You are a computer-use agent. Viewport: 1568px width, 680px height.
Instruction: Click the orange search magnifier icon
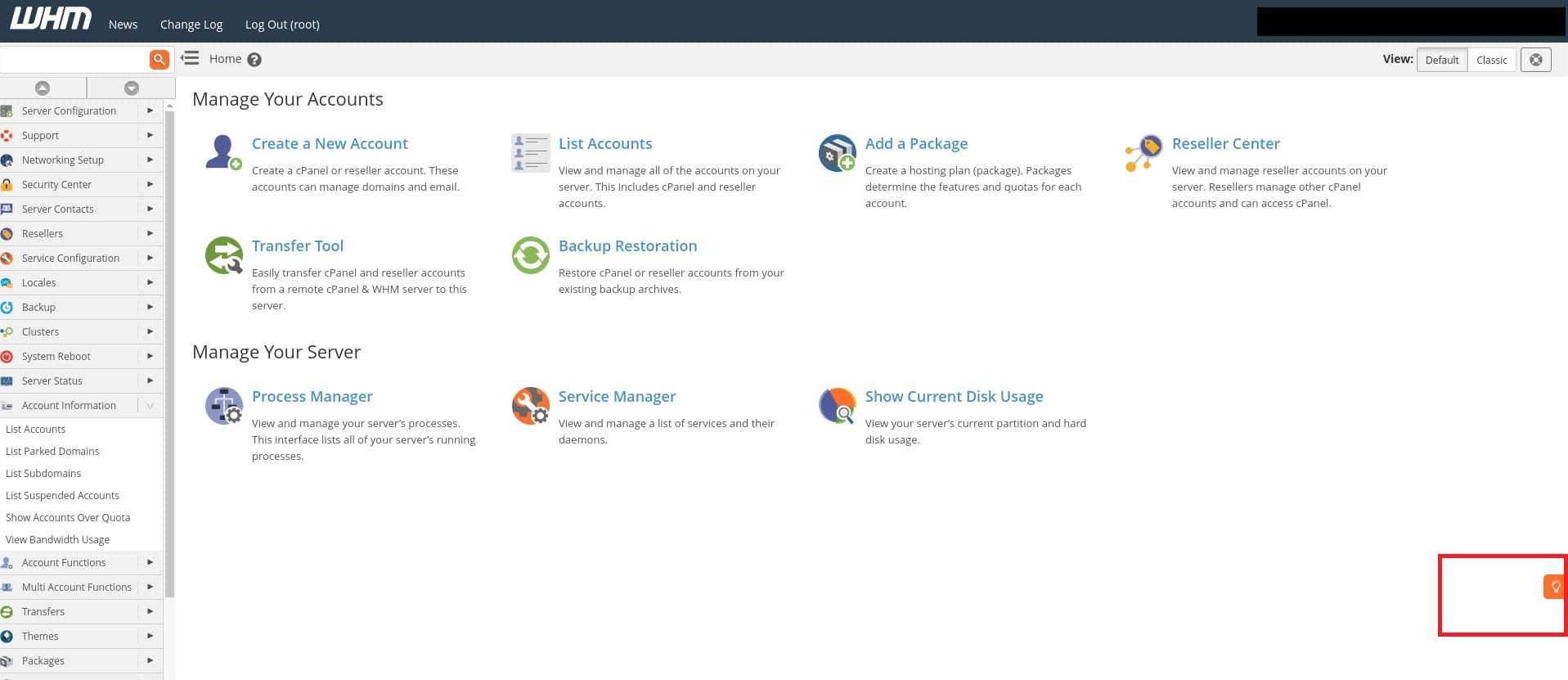[x=159, y=59]
